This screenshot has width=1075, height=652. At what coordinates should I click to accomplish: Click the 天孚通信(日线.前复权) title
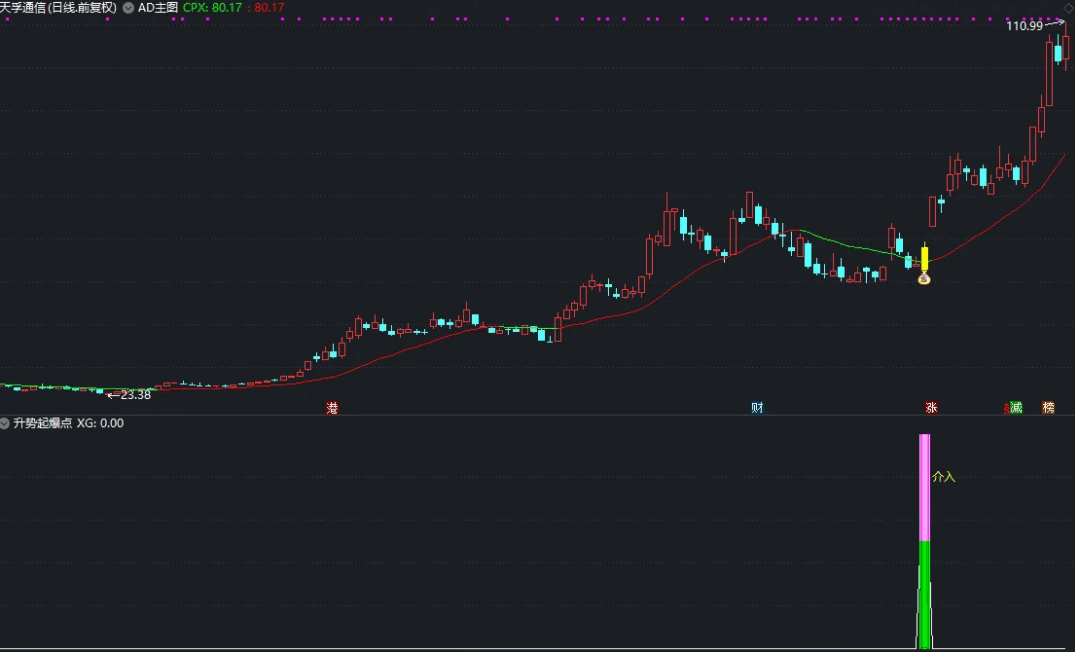click(59, 8)
